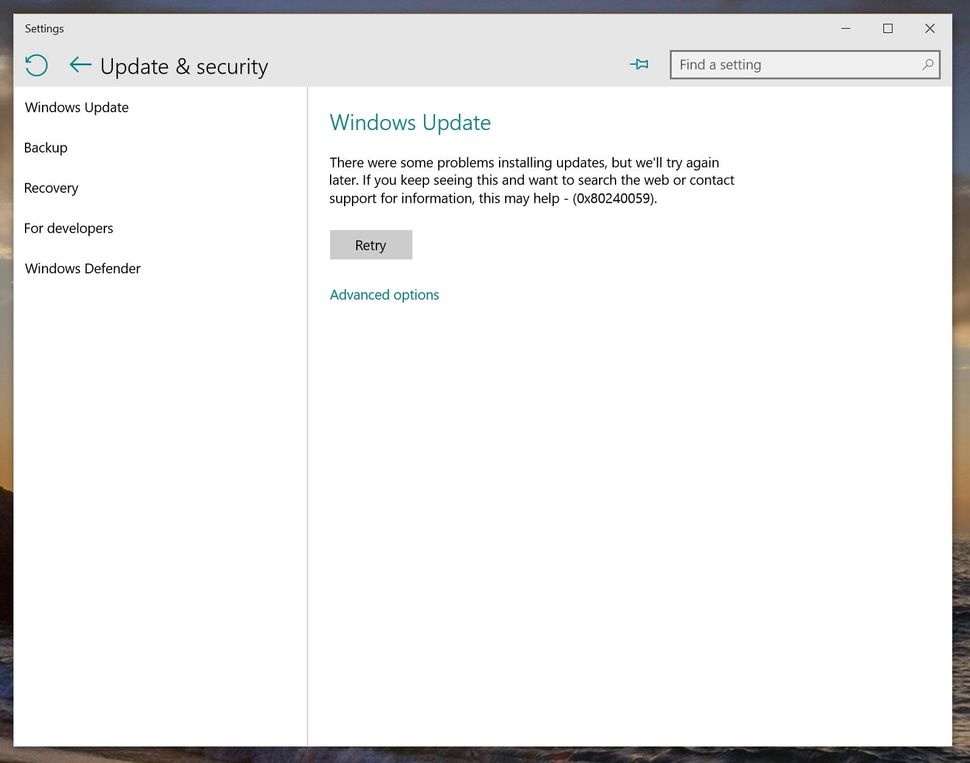Click the Settings label on the title bar

[44, 28]
